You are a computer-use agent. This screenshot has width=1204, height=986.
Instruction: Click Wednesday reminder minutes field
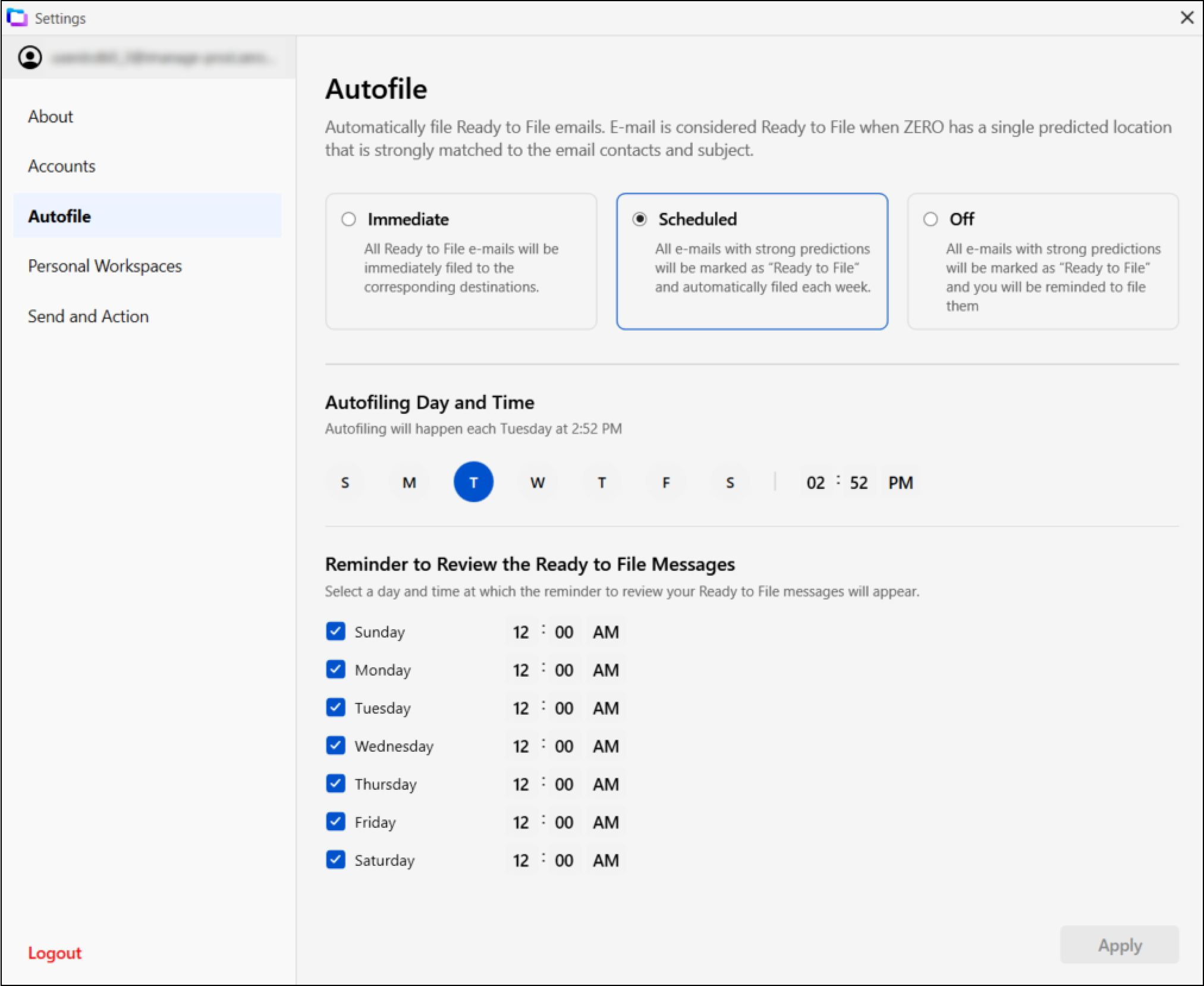click(x=564, y=746)
